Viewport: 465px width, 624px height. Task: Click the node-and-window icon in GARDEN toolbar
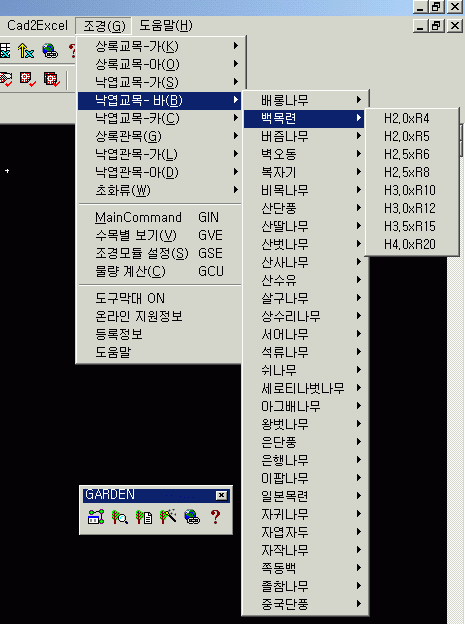click(96, 517)
